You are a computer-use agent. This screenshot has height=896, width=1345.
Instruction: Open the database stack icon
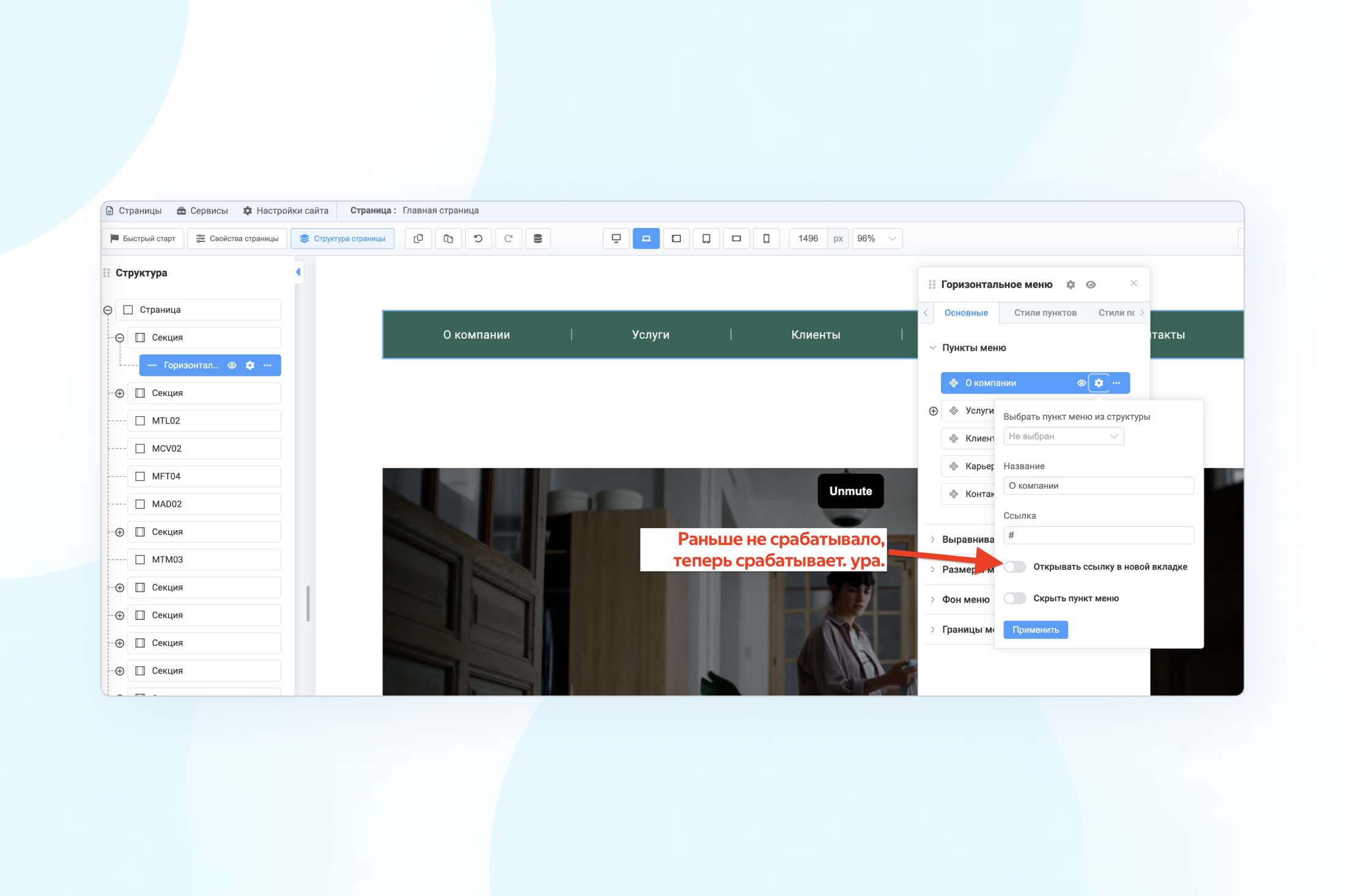pos(538,238)
